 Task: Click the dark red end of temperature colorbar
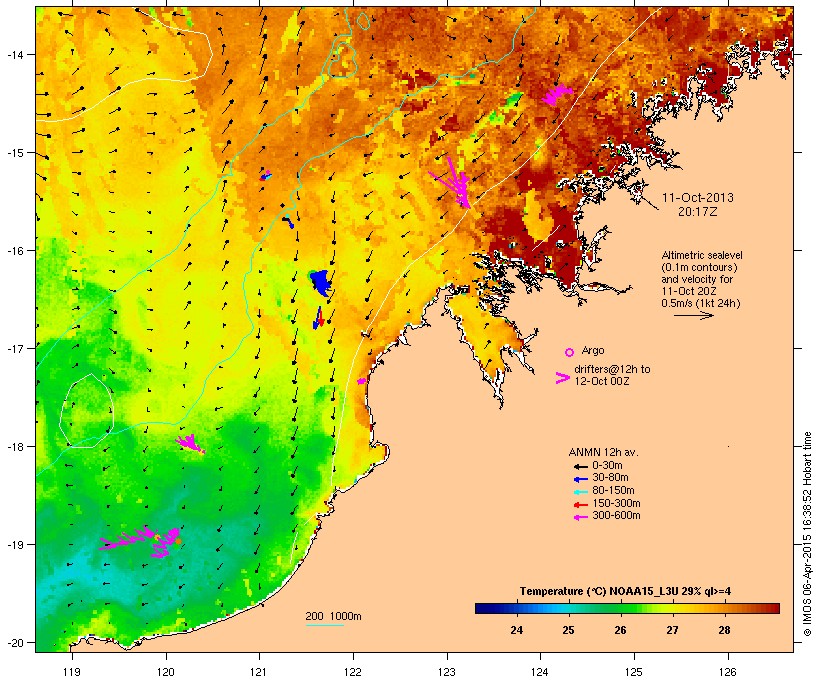(x=773, y=608)
